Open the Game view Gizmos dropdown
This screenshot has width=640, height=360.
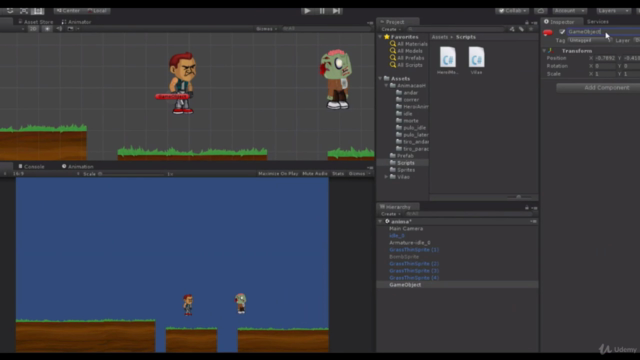pos(359,174)
